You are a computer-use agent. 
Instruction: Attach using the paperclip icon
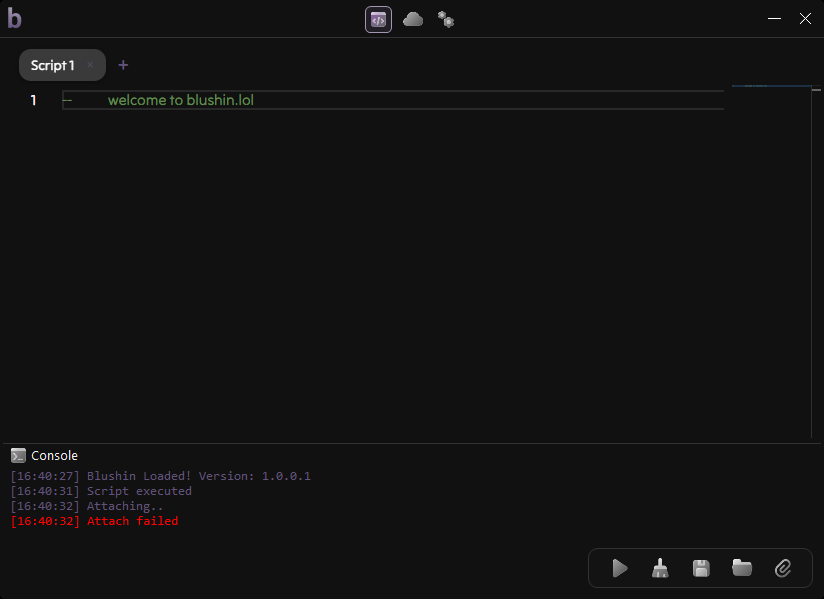[783, 568]
